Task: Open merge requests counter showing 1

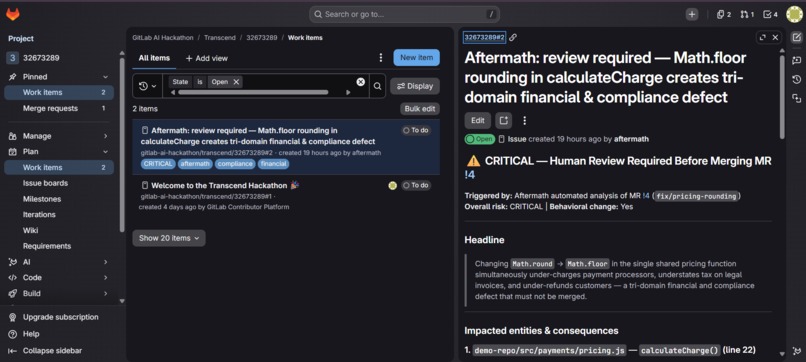Action: [747, 14]
